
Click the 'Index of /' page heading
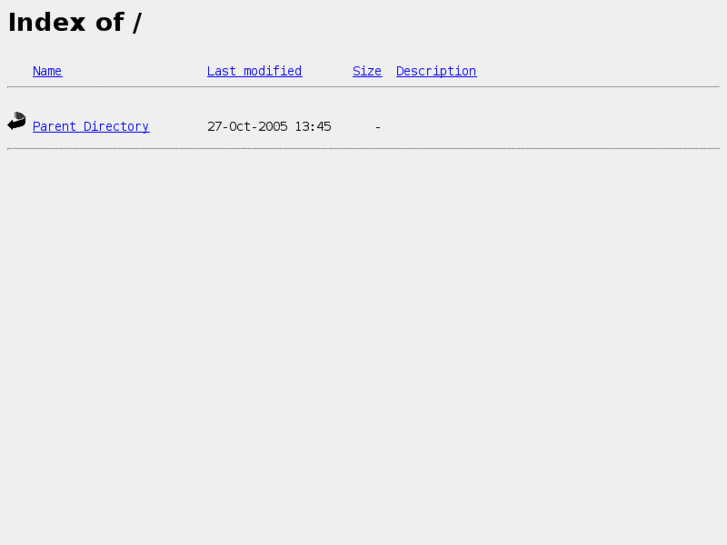point(75,22)
